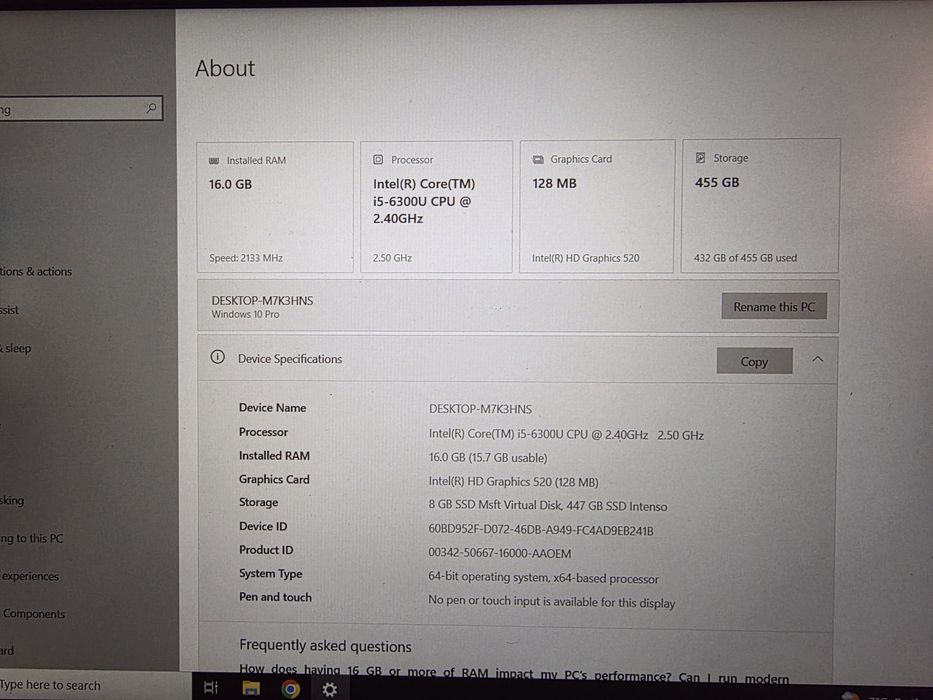933x700 pixels.
Task: Click the Graphics Card icon
Action: (x=538, y=160)
